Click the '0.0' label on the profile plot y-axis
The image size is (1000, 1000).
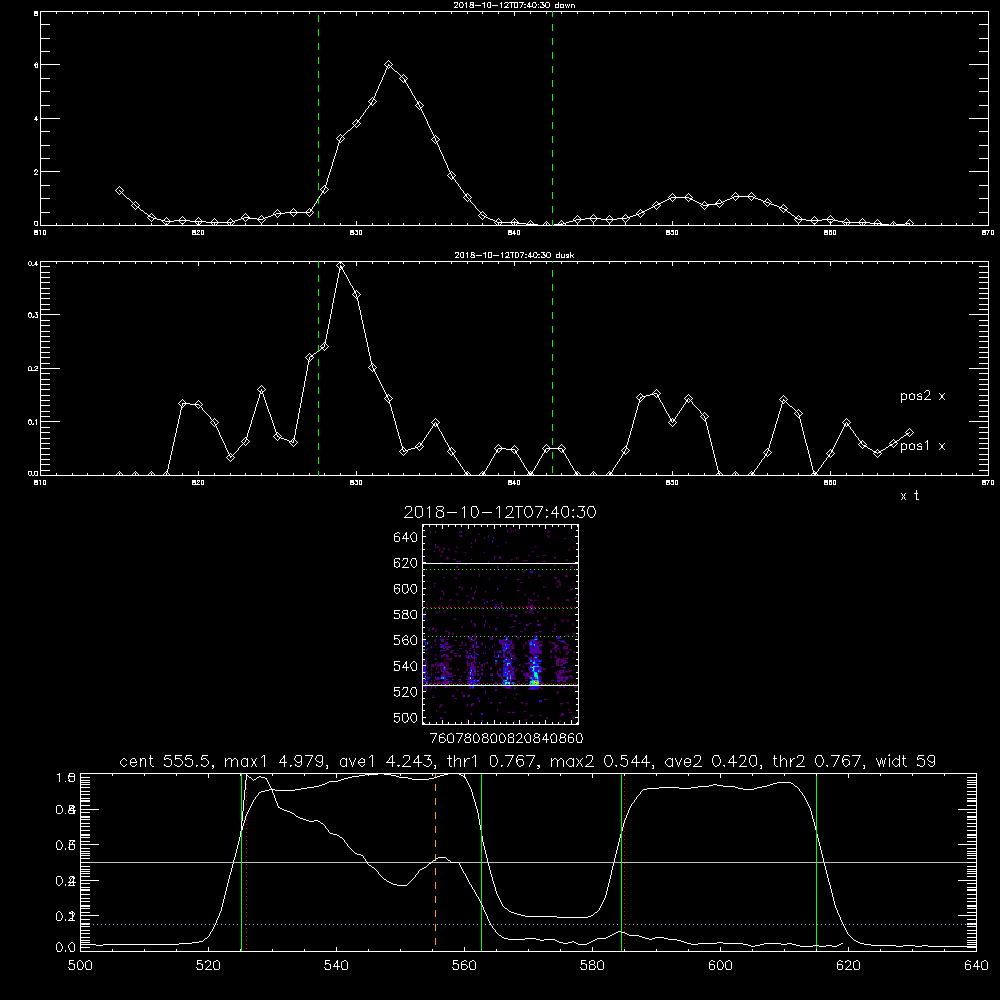click(66, 948)
